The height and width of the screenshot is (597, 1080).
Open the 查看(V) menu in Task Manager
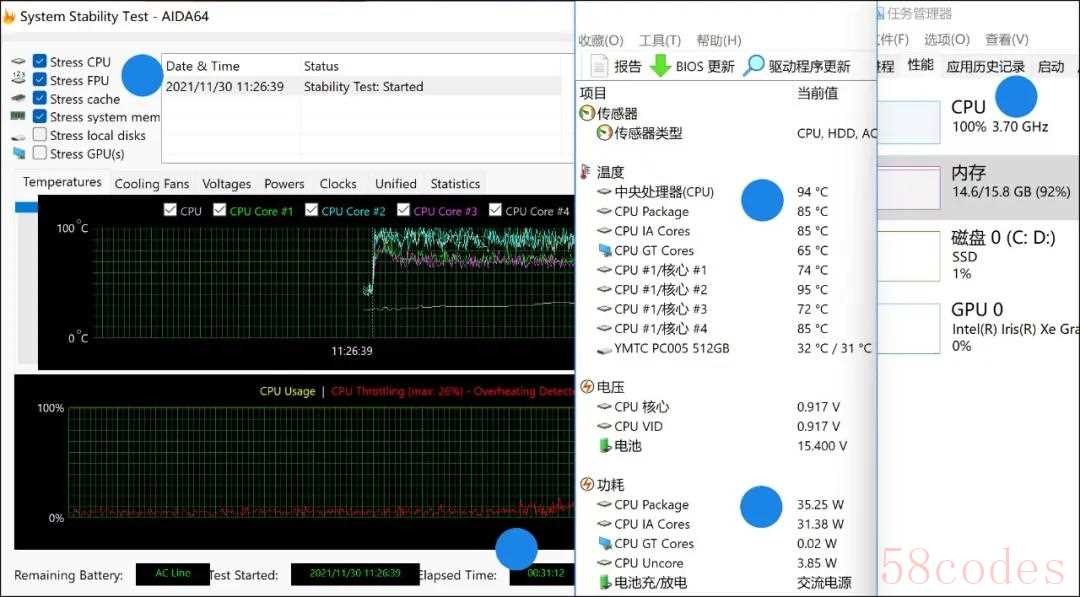1006,39
